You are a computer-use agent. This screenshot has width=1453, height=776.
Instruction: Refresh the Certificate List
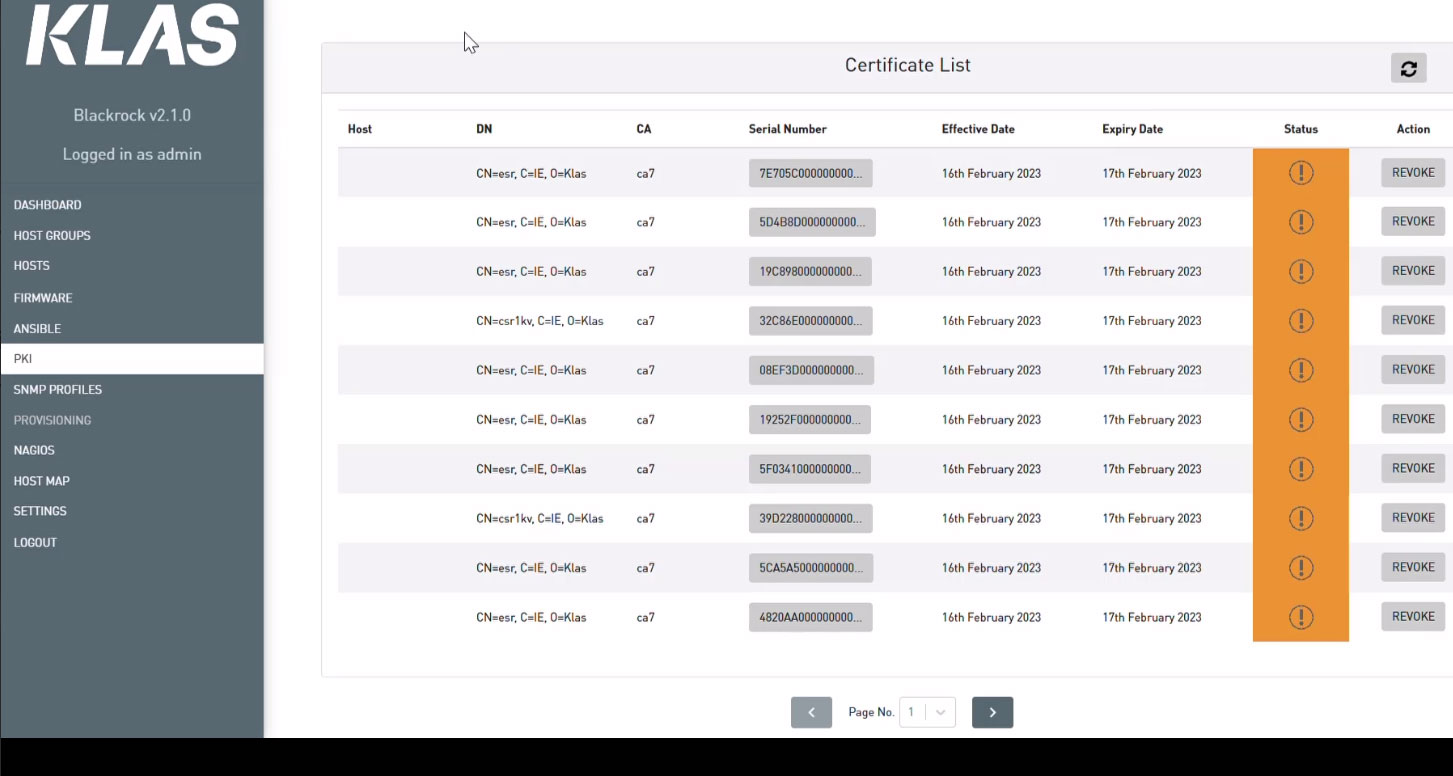click(x=1408, y=68)
